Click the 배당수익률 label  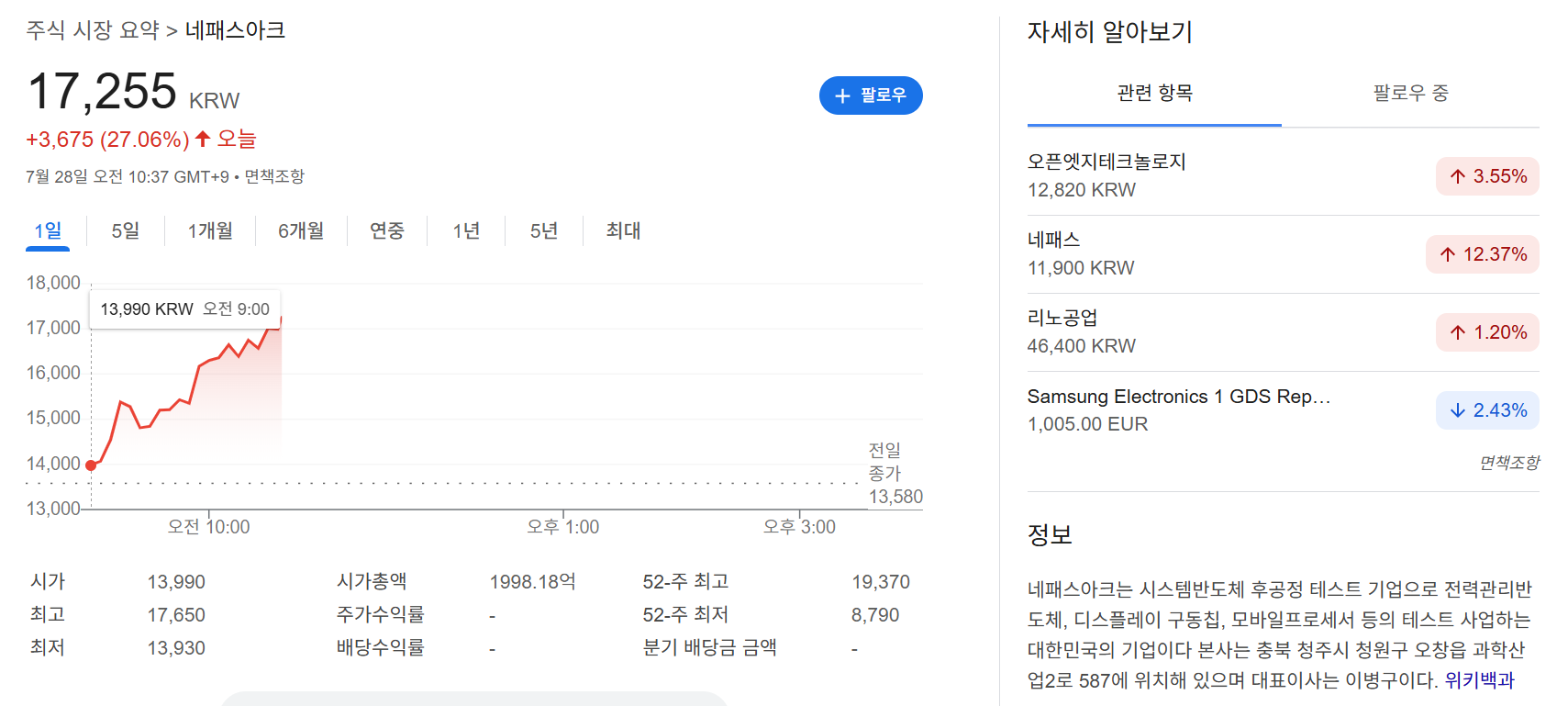381,648
